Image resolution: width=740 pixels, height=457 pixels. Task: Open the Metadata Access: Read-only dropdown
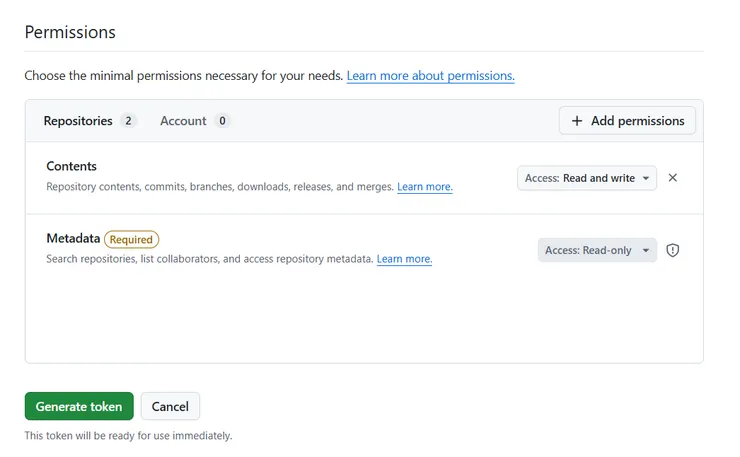(596, 250)
